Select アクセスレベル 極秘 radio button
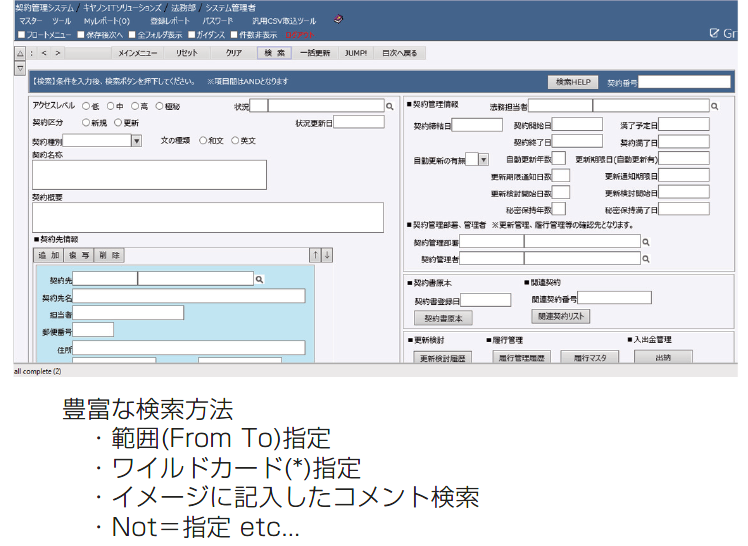This screenshot has height=546, width=748. [159, 106]
